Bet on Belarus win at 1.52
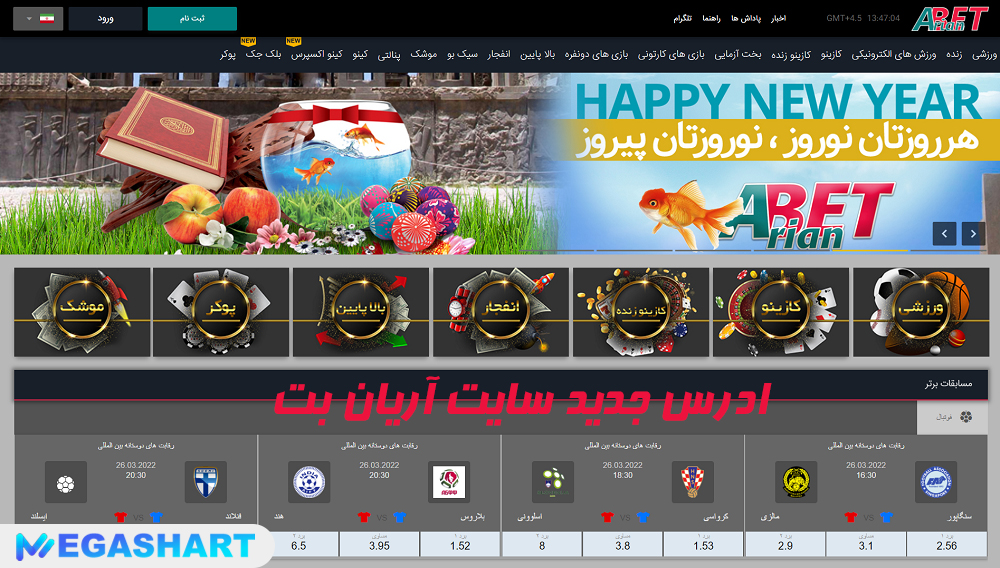 coord(460,544)
